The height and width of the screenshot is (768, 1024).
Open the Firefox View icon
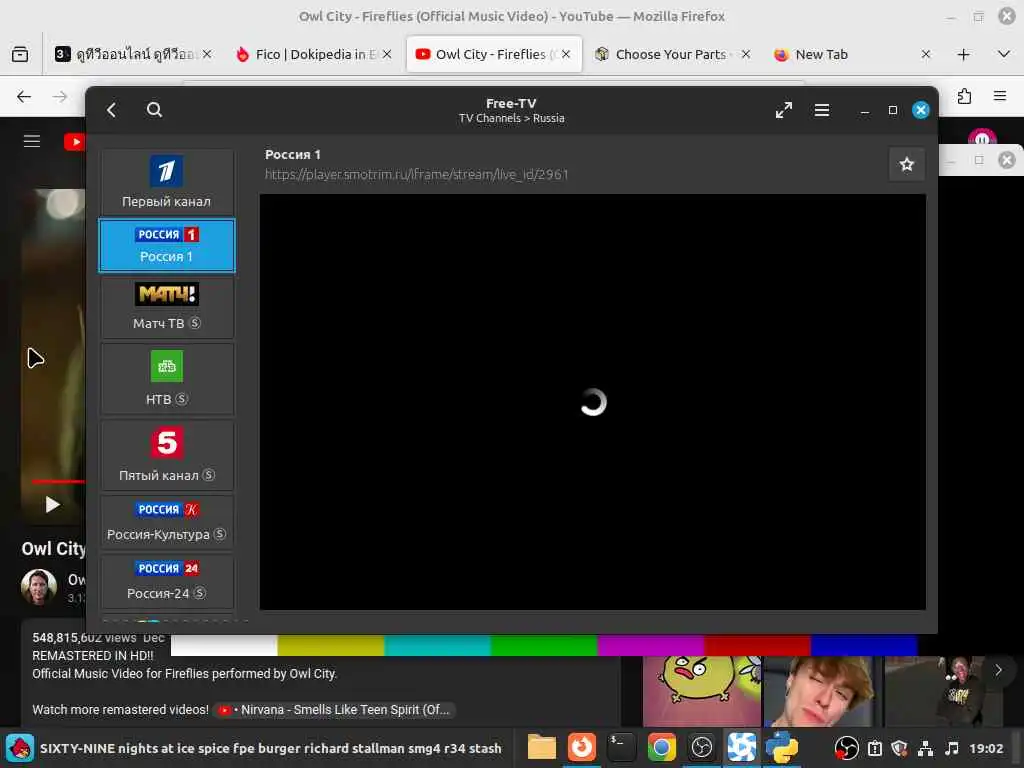pyautogui.click(x=20, y=54)
